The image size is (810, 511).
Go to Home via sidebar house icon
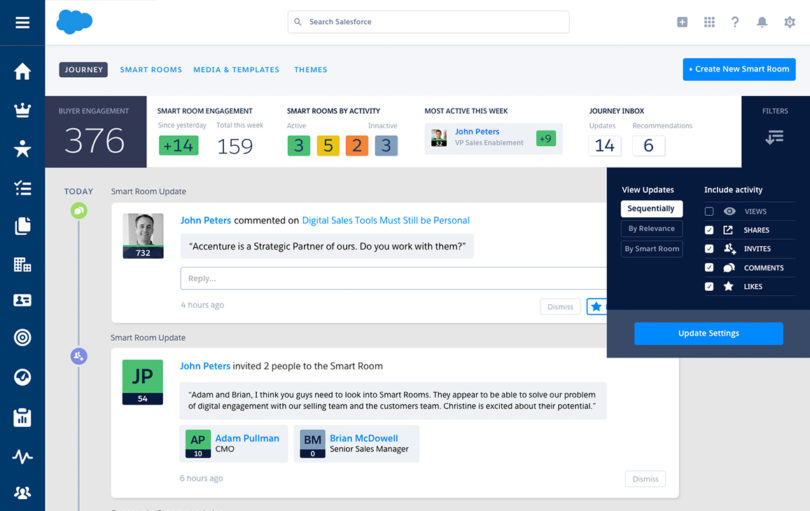[x=22, y=71]
